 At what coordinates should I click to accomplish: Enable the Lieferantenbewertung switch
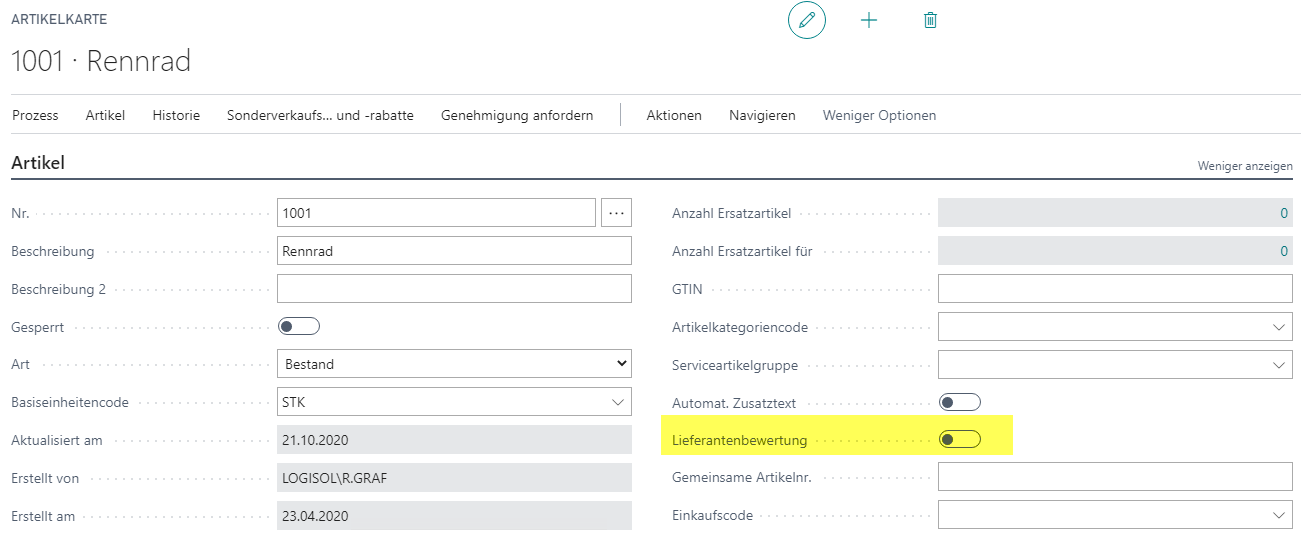click(x=960, y=440)
